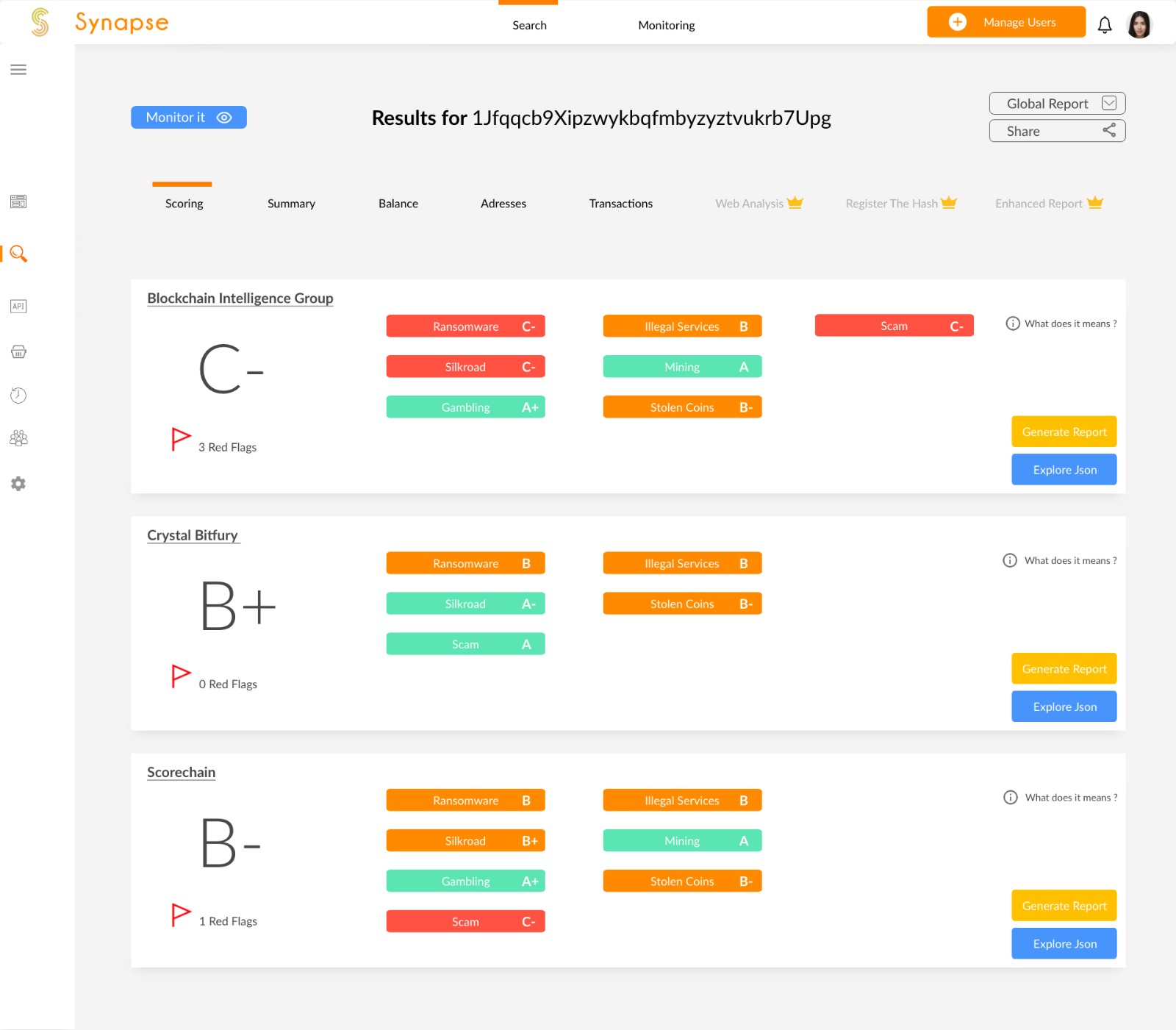Click the orange Stolen Coins B- badge in Crystal Bitfury
Viewport: 1176px width, 1030px height.
click(683, 604)
